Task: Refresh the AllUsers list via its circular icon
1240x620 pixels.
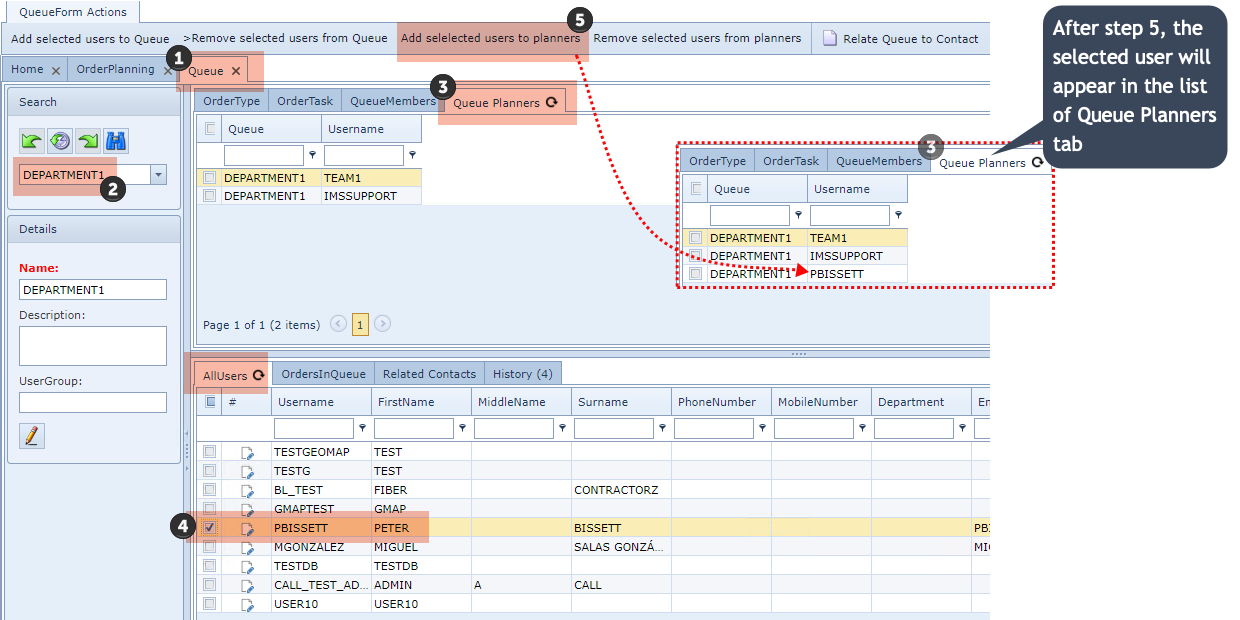Action: (x=258, y=374)
